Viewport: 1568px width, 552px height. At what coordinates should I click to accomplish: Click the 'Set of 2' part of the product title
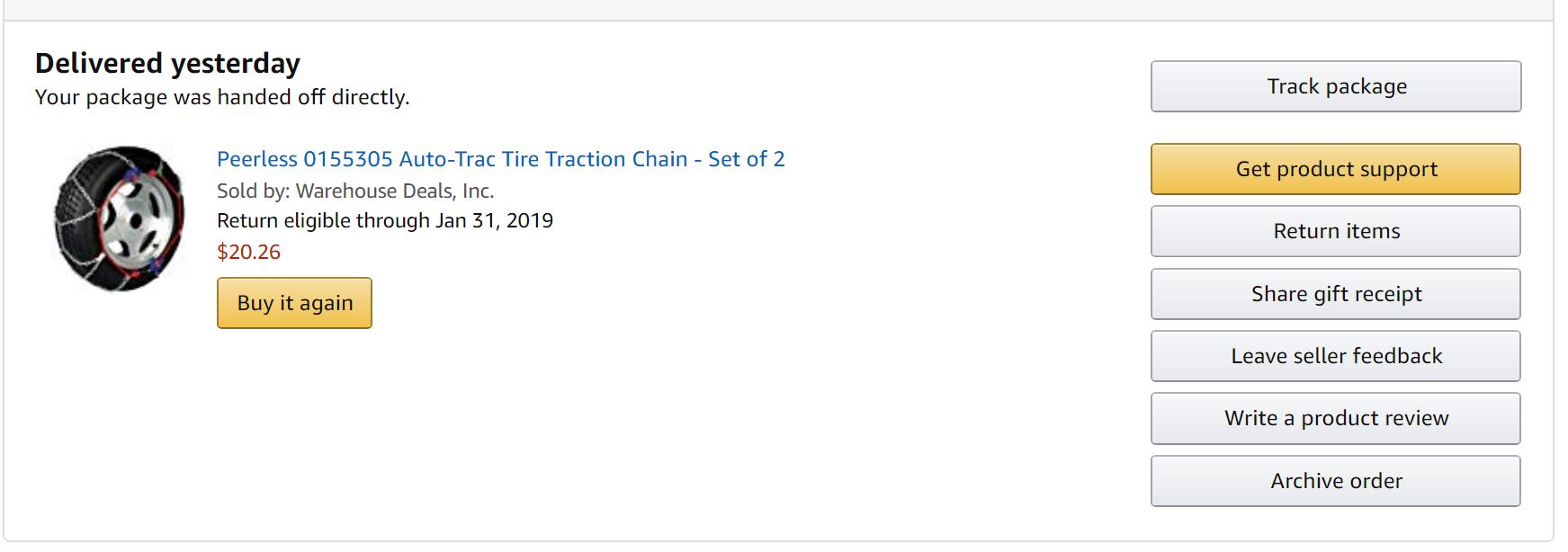point(747,159)
